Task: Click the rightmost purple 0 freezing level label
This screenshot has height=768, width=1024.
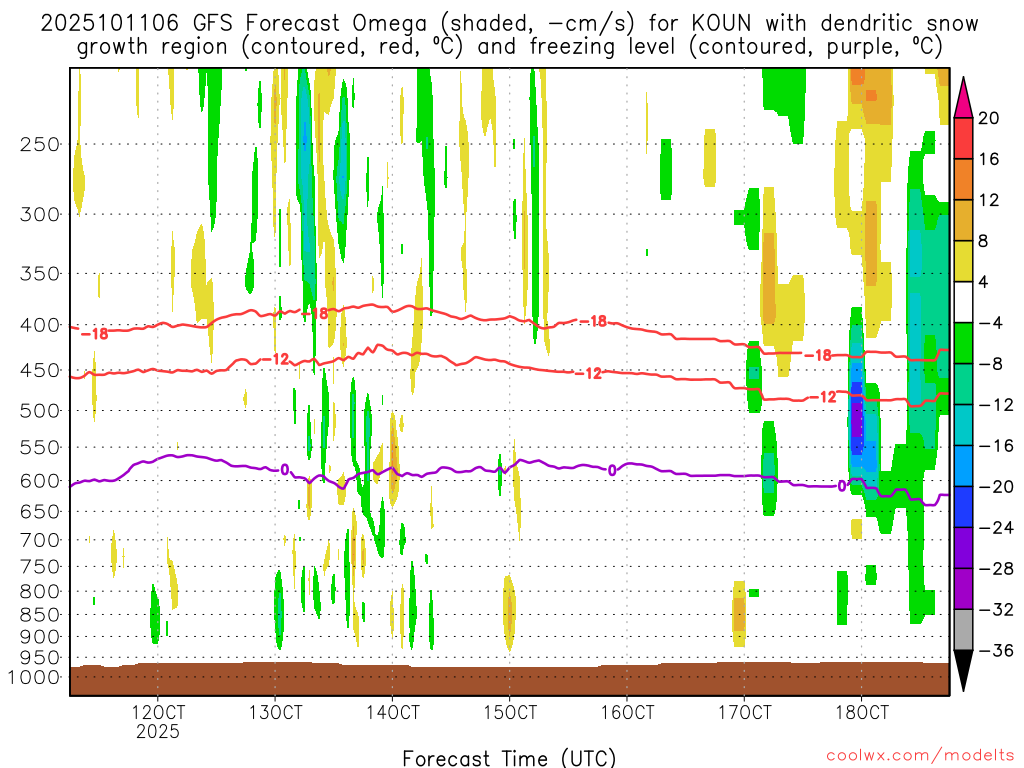Action: [842, 486]
